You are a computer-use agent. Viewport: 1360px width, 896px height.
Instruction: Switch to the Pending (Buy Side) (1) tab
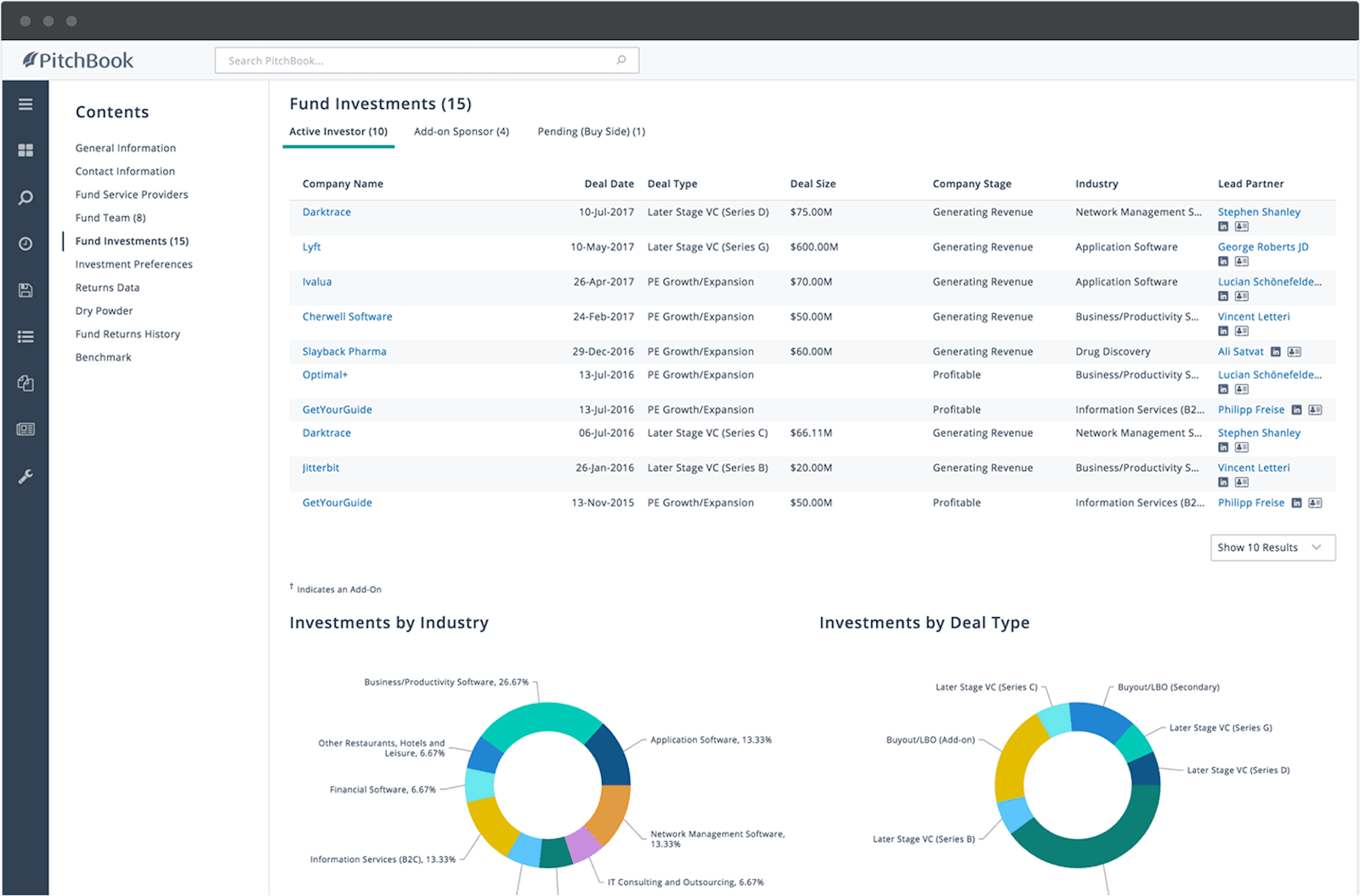point(592,132)
